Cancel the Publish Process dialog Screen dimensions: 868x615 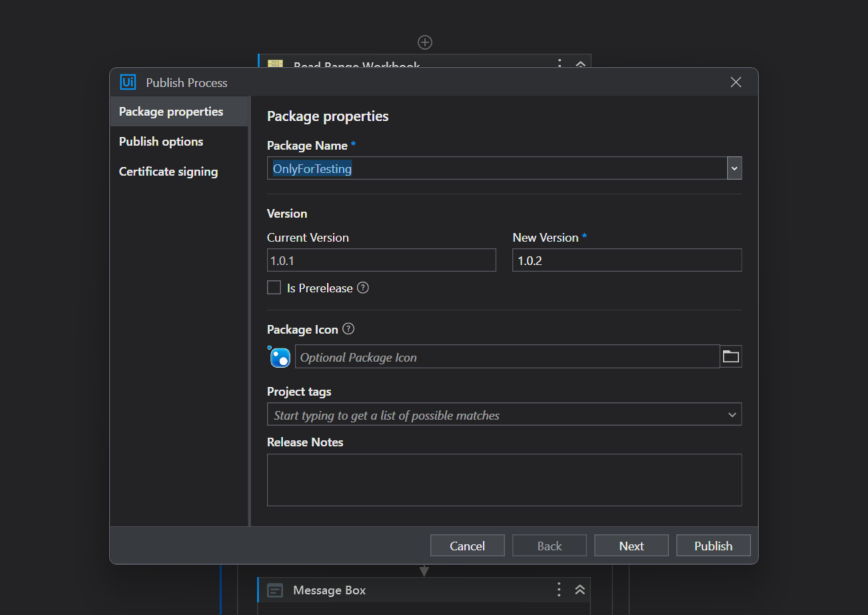[x=467, y=546]
